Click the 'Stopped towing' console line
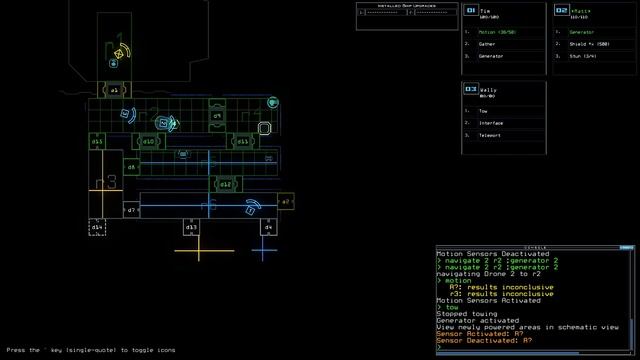The image size is (640, 360). coord(467,314)
